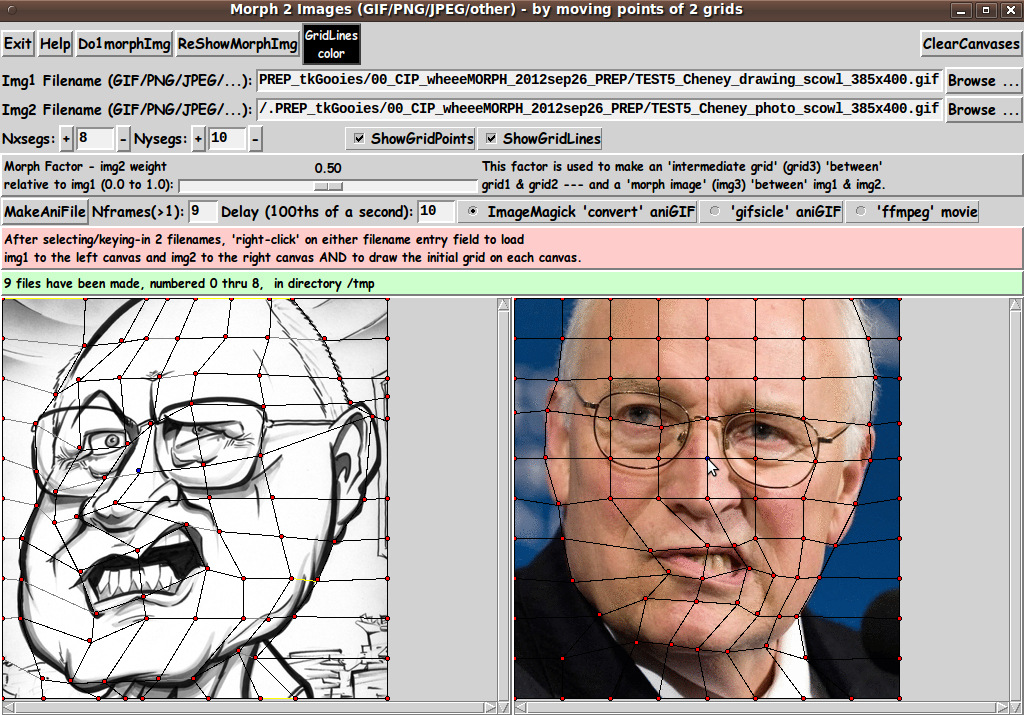The image size is (1024, 715).
Task: Click blue selected grid point on drawing
Action: (138, 470)
